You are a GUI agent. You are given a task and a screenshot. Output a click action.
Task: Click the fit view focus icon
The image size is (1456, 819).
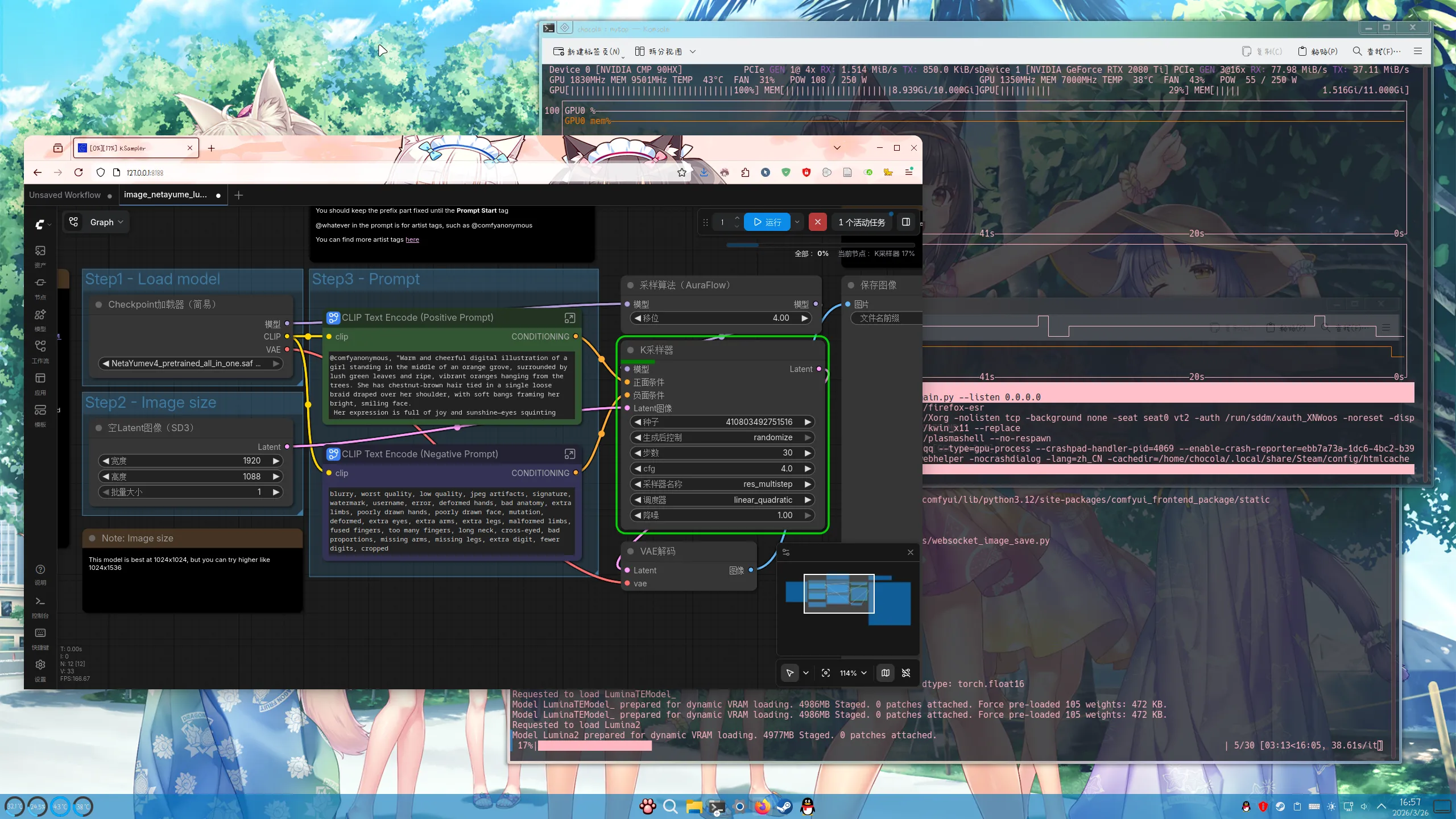click(826, 673)
